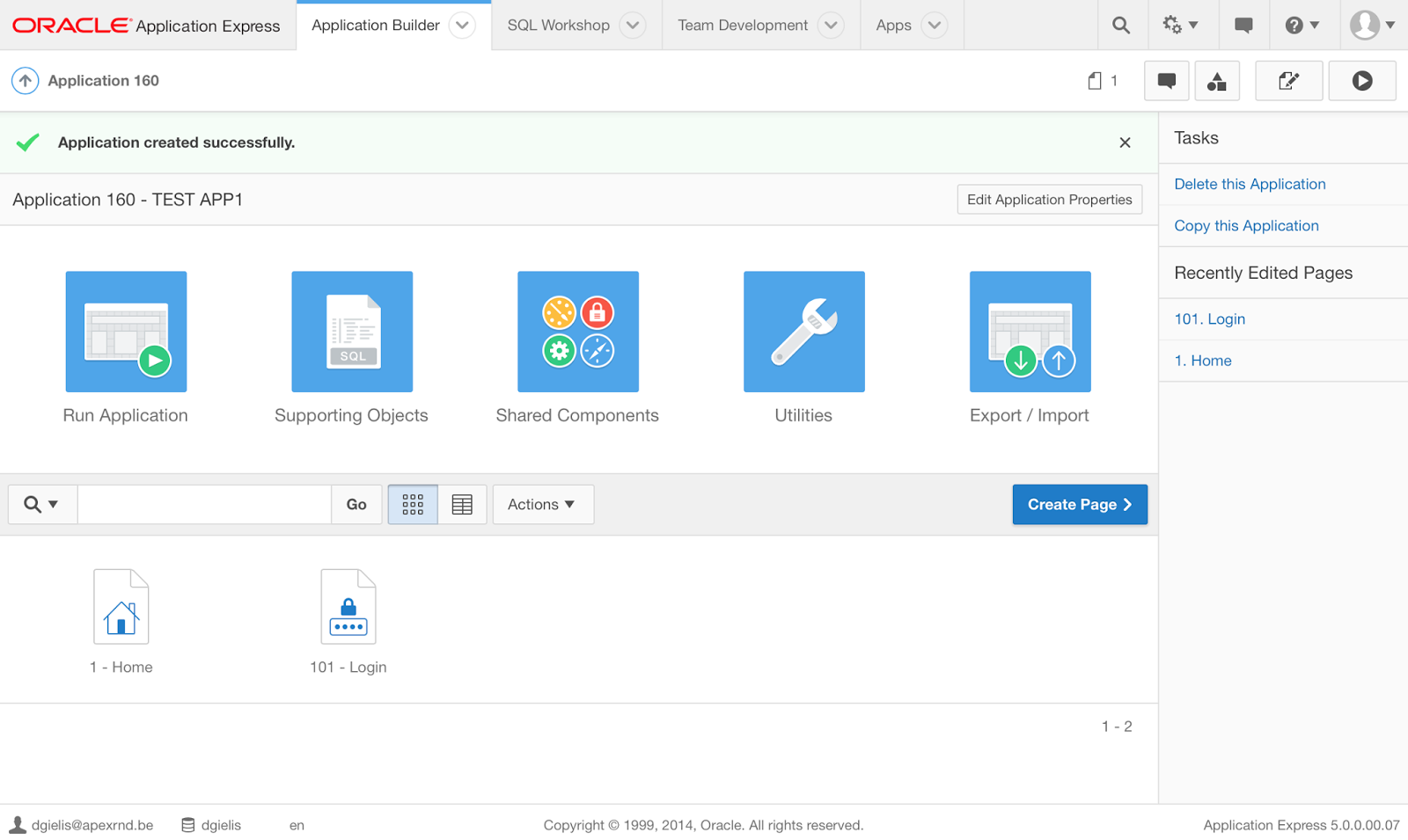1408x840 pixels.
Task: Expand the Team Development chevron menu
Action: click(831, 26)
